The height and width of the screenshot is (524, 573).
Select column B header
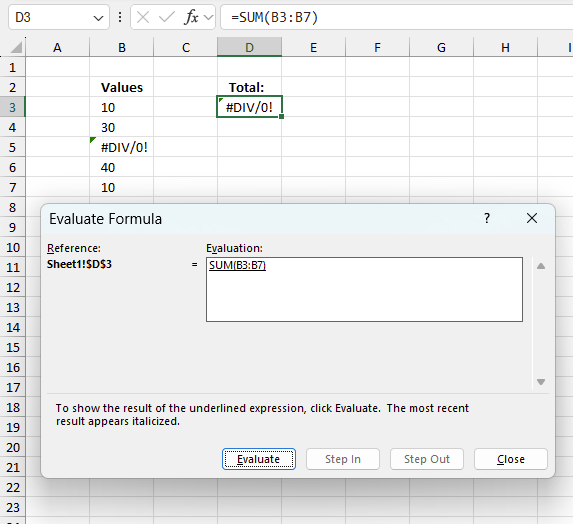[122, 48]
